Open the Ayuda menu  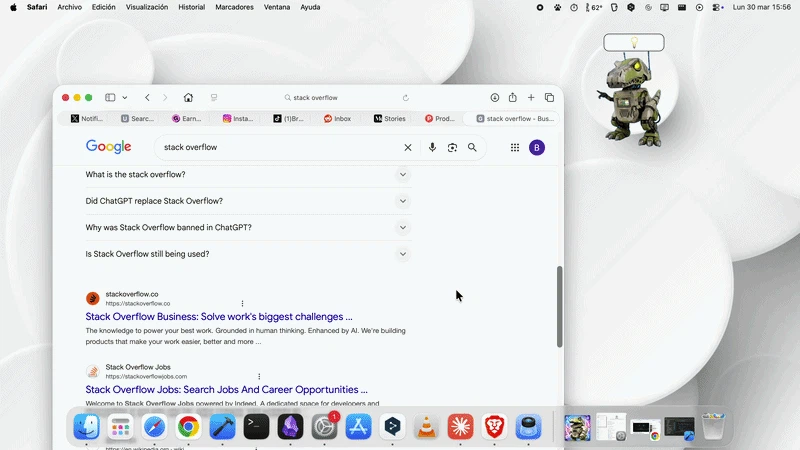pyautogui.click(x=310, y=7)
